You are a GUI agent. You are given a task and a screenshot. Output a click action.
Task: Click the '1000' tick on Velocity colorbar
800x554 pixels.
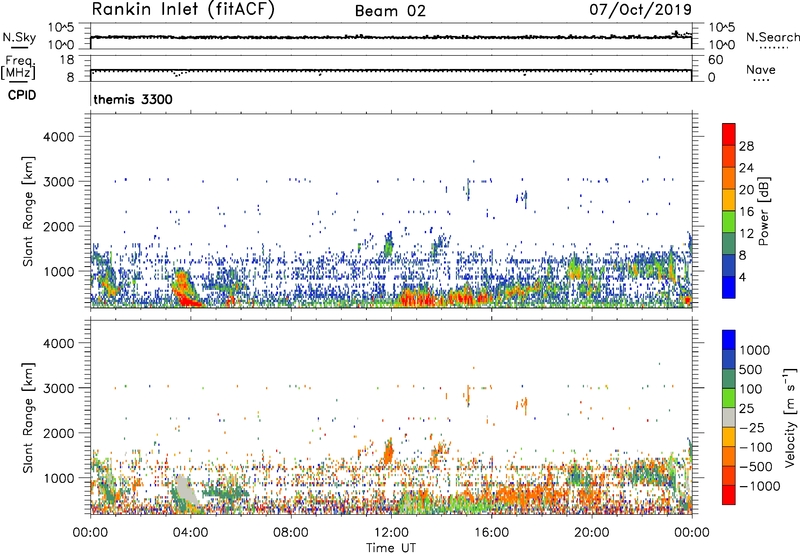[755, 350]
